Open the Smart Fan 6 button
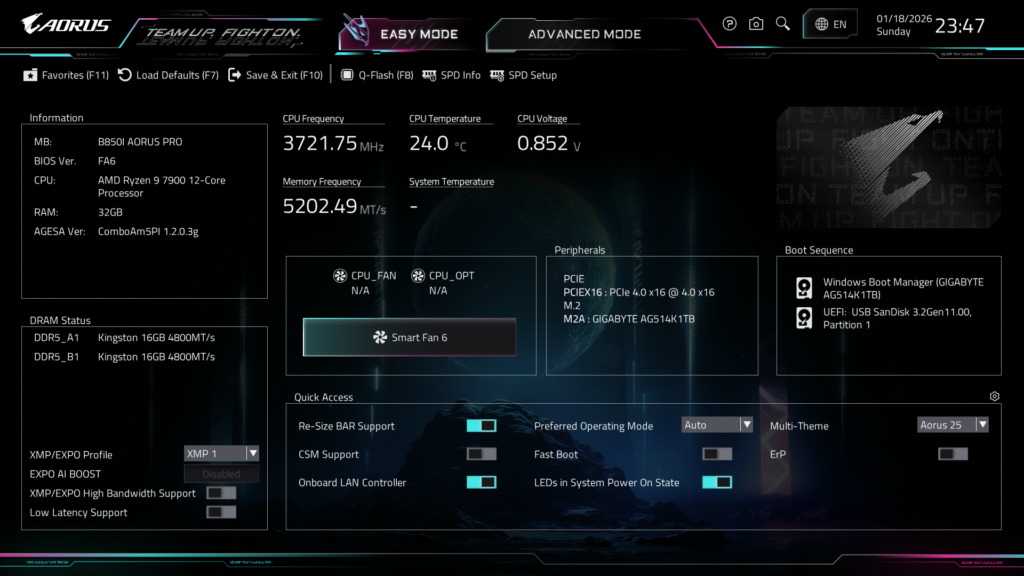This screenshot has width=1024, height=576. point(409,338)
